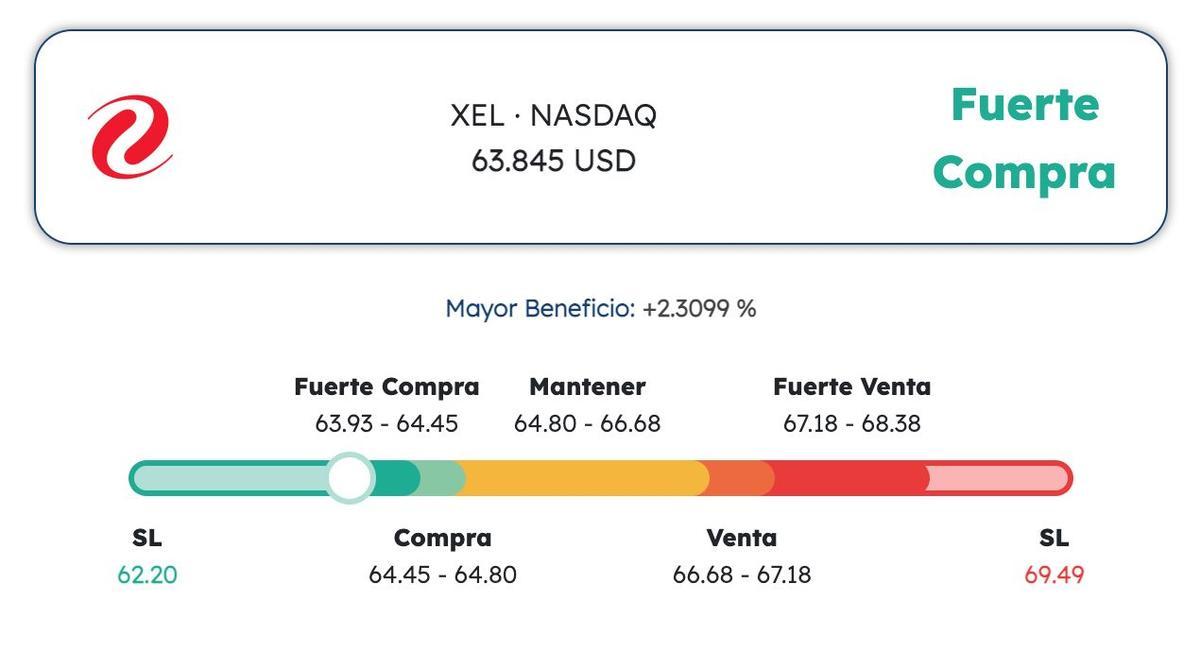Viewport: 1200px width, 669px height.
Task: Click the 67.18 - 68.38 range text
Action: pos(851,424)
